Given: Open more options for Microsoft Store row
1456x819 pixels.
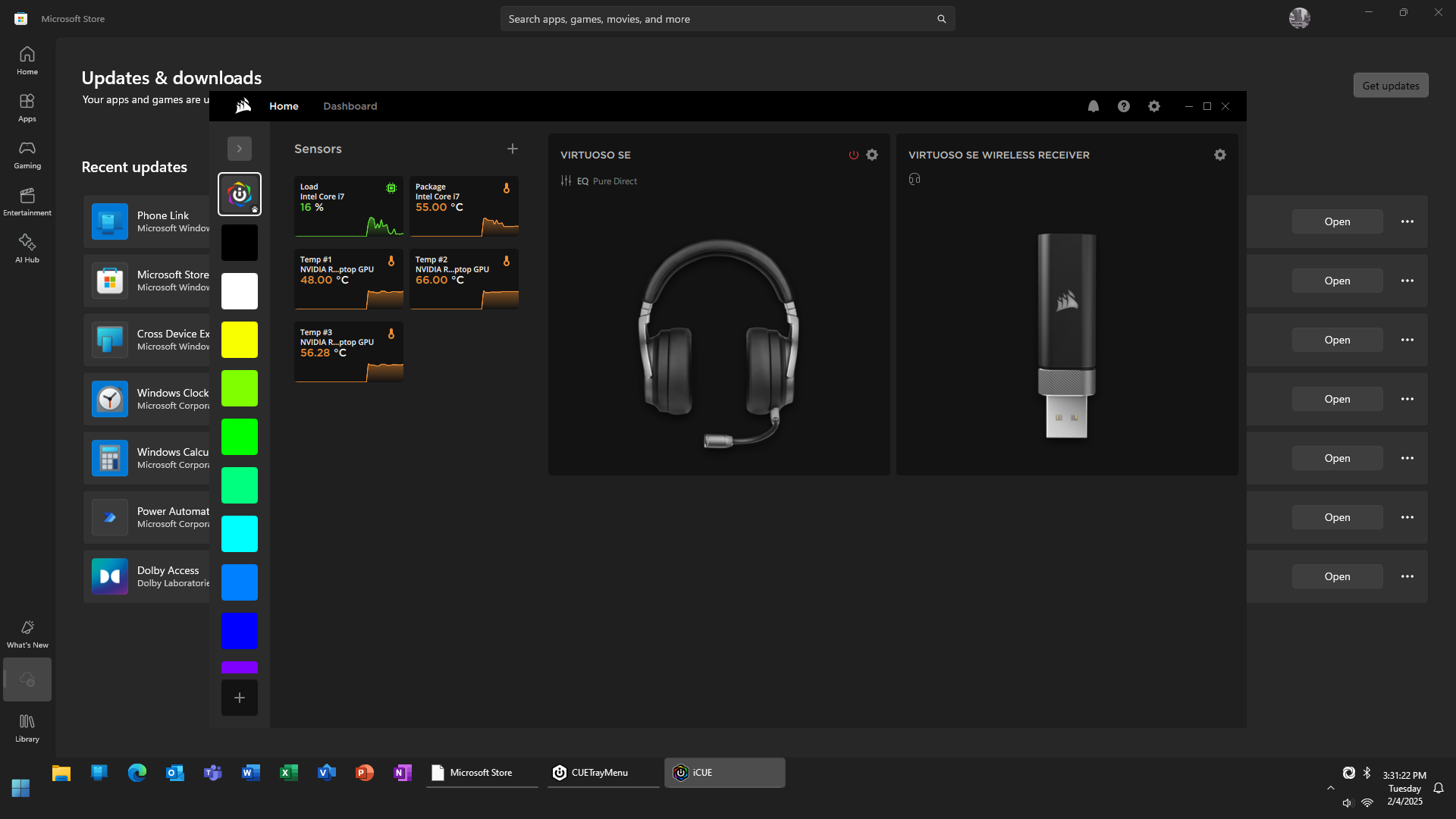Looking at the screenshot, I should click(1407, 281).
